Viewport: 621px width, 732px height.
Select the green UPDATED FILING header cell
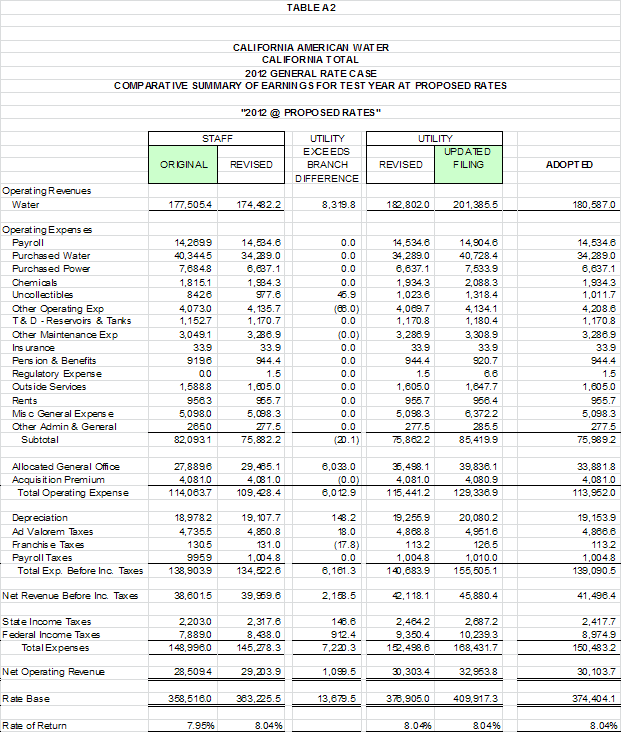point(467,158)
